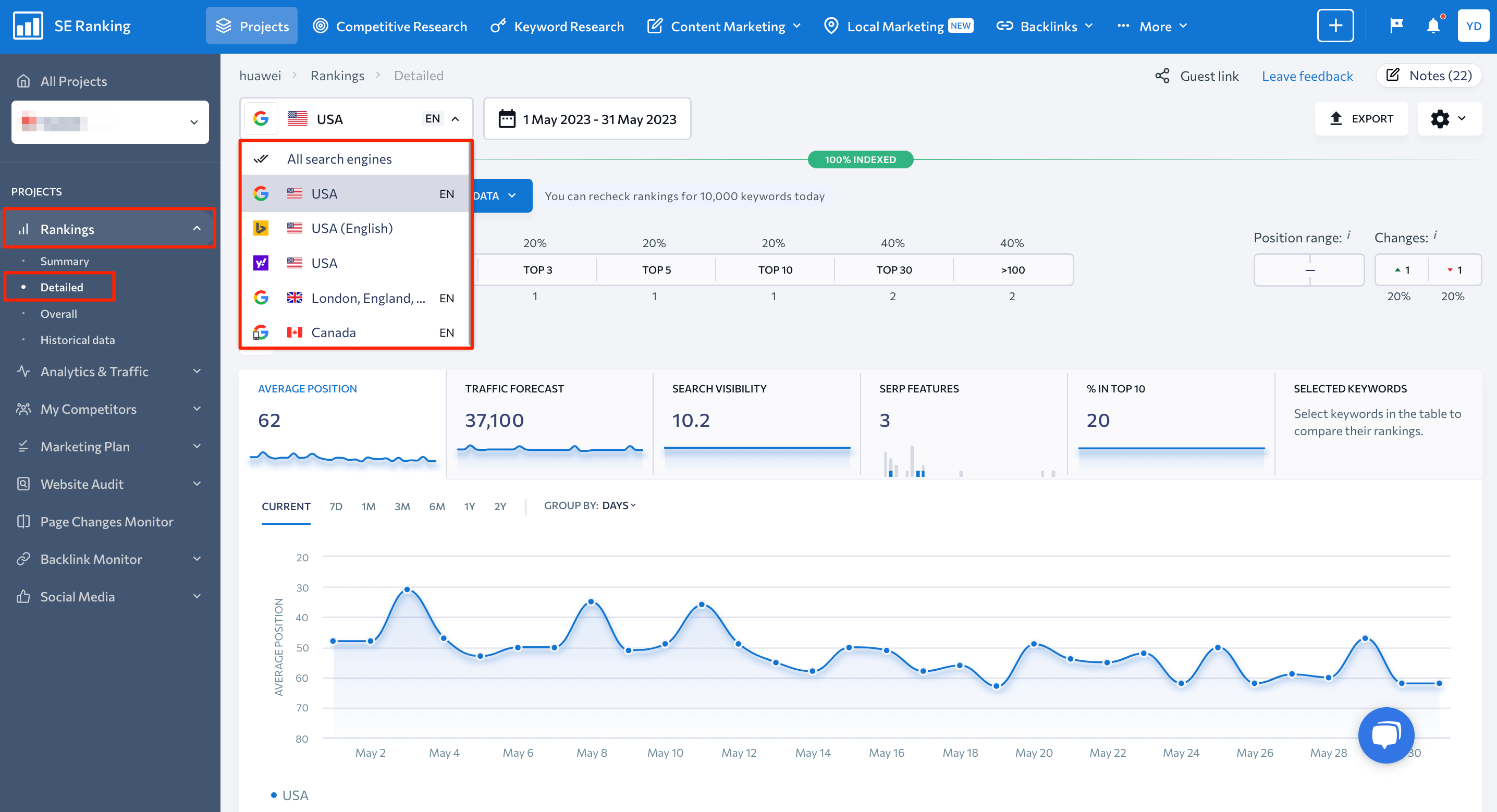Open the YD user avatar menu
Screen dimensions: 1497x812
(1473, 26)
